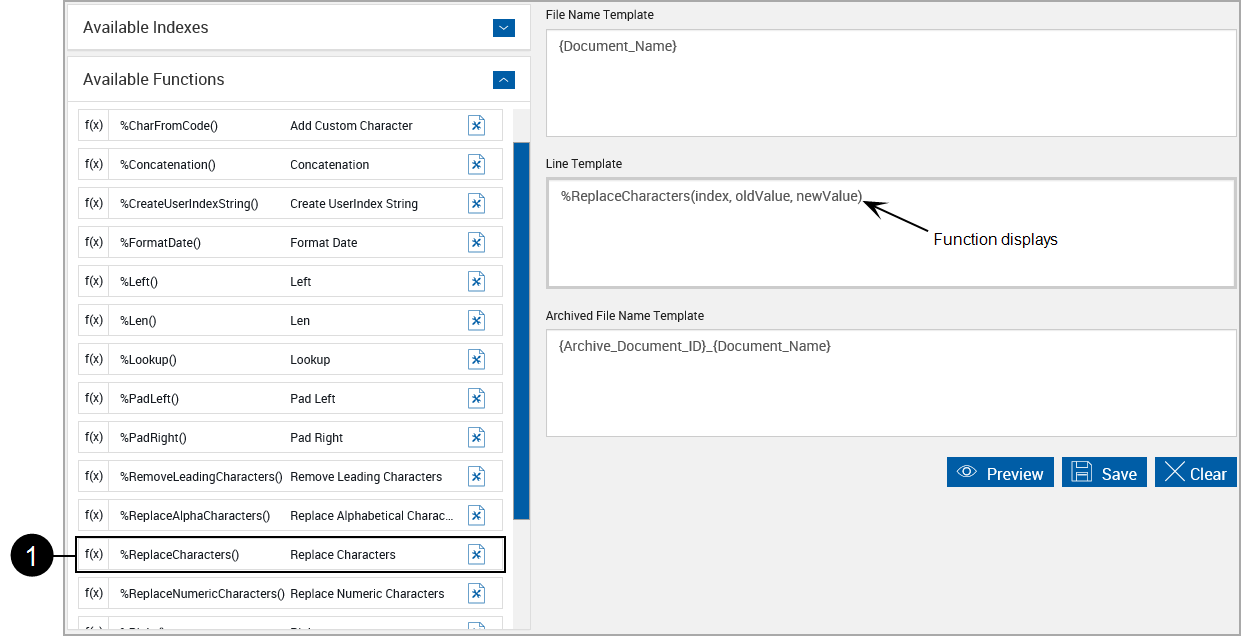Expand the Available Indexes panel
This screenshot has height=636, width=1241.
tap(504, 28)
